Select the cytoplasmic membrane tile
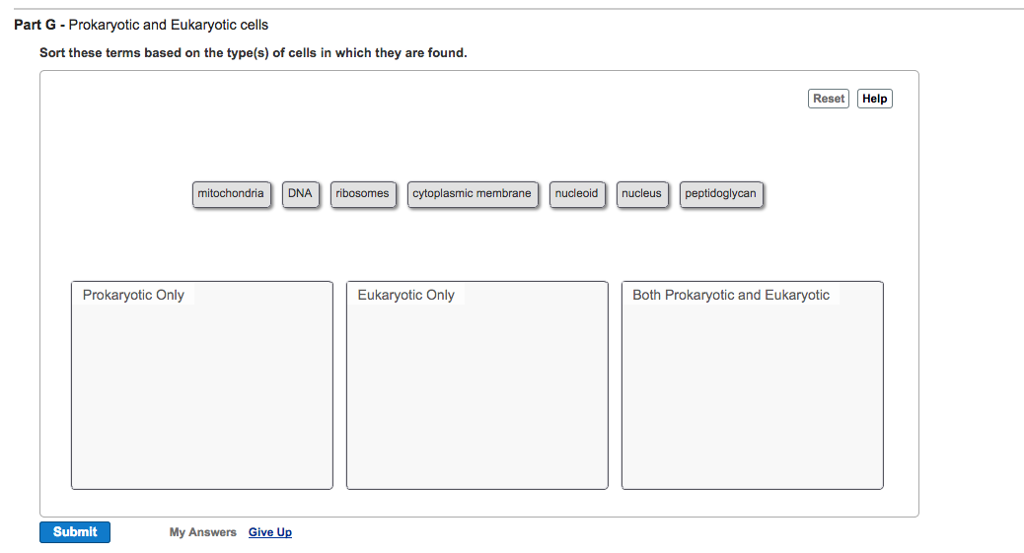1024x553 pixels. coord(472,194)
